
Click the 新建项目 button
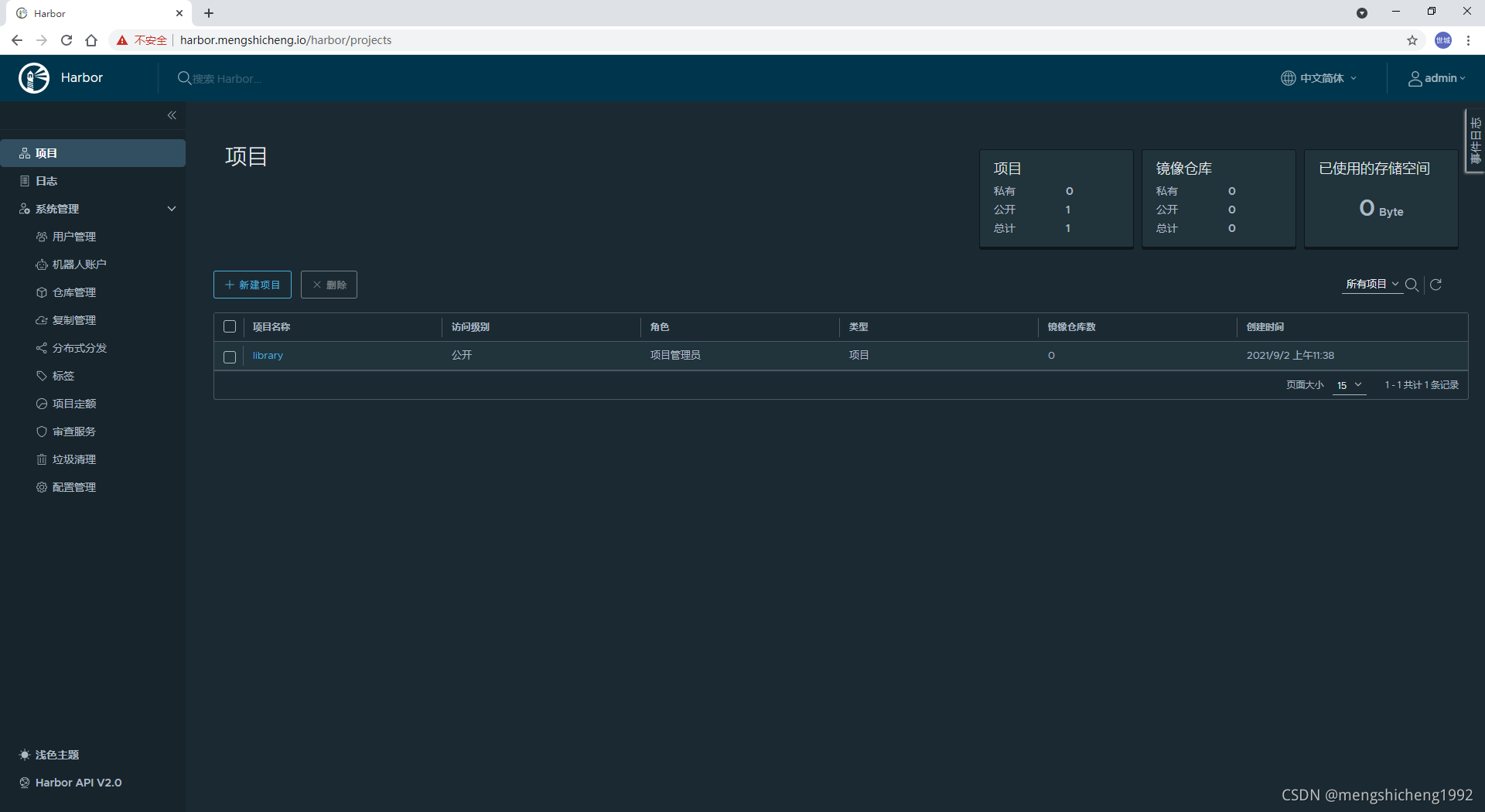pos(252,285)
